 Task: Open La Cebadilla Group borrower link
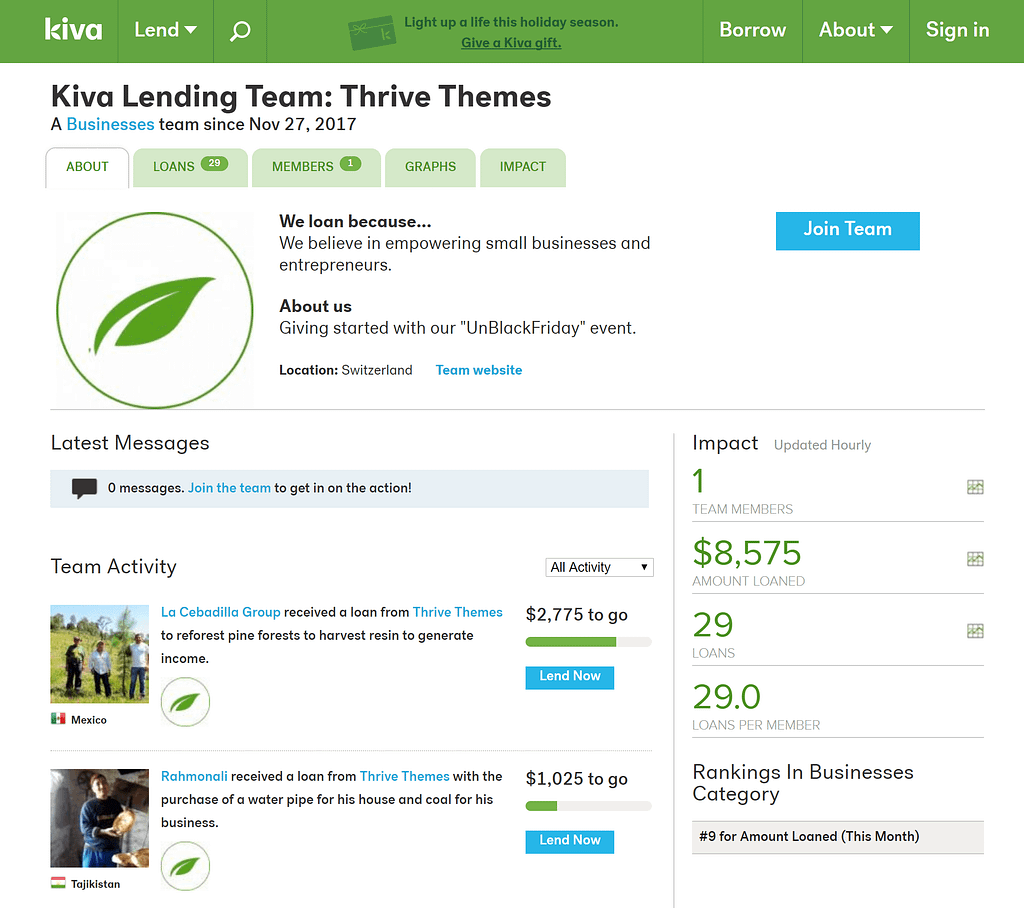[x=221, y=612]
